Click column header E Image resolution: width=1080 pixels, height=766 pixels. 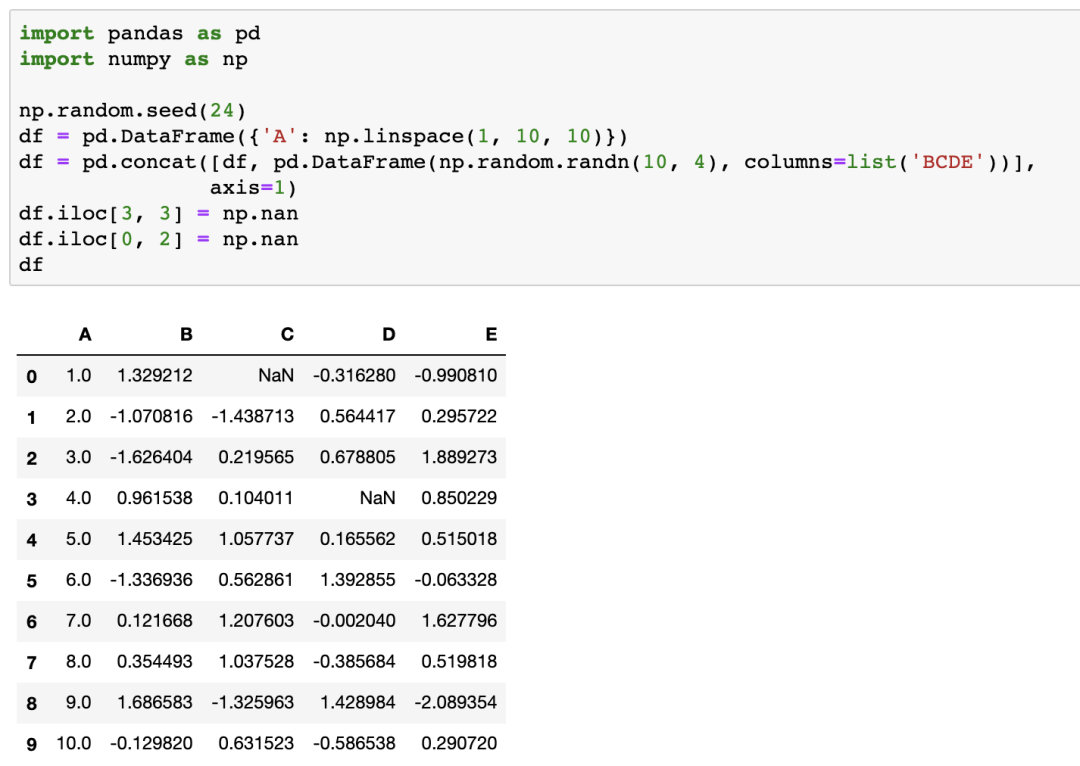(490, 335)
